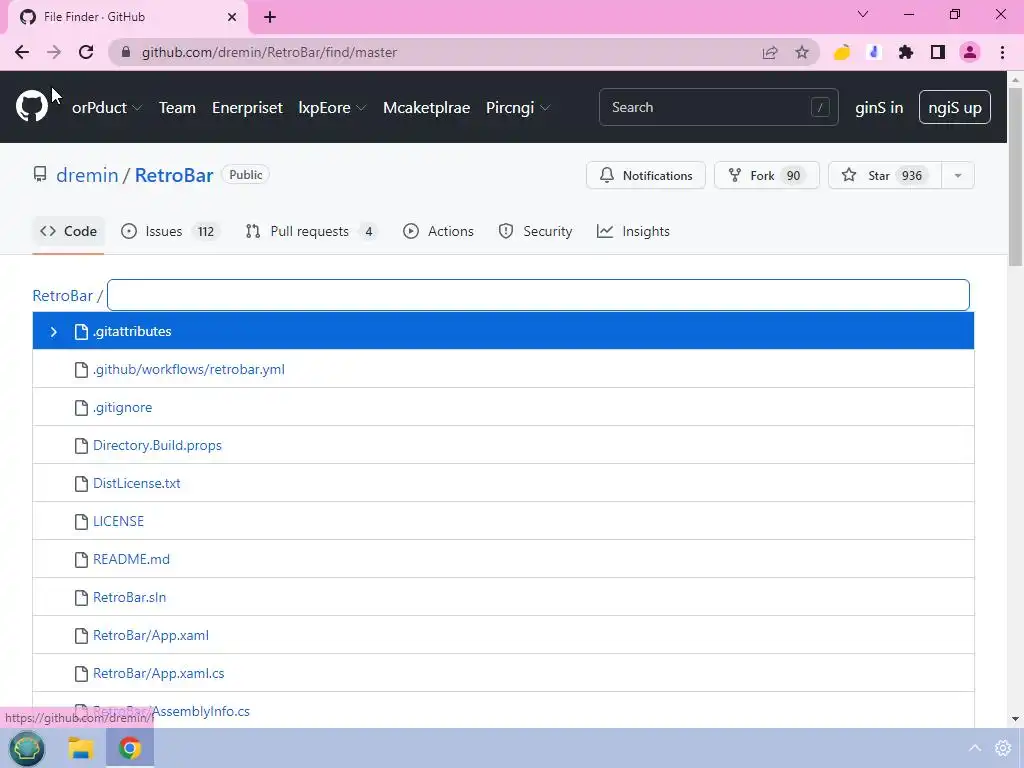
Task: Open the .gitignore file link
Action: click(122, 408)
